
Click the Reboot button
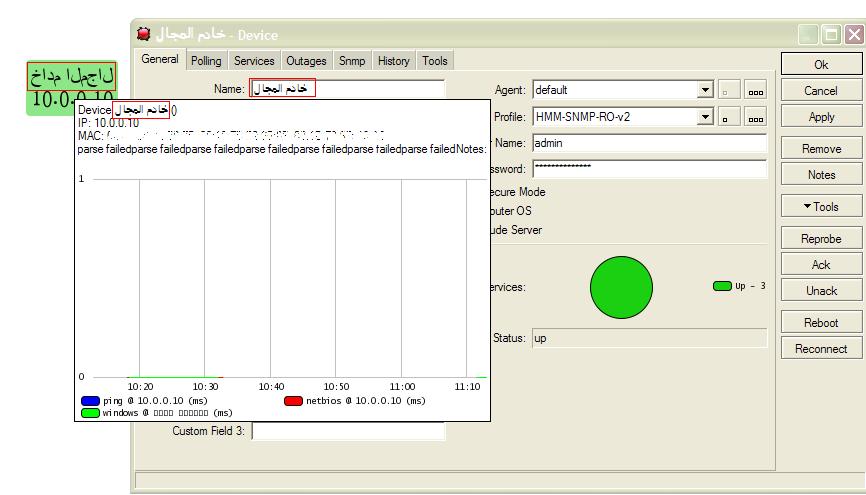pyautogui.click(x=821, y=323)
